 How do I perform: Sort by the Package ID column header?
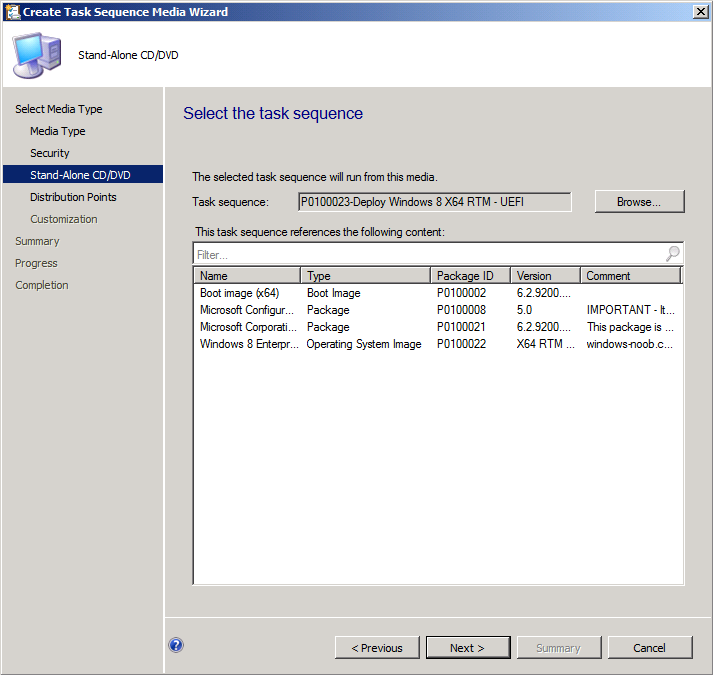click(471, 276)
